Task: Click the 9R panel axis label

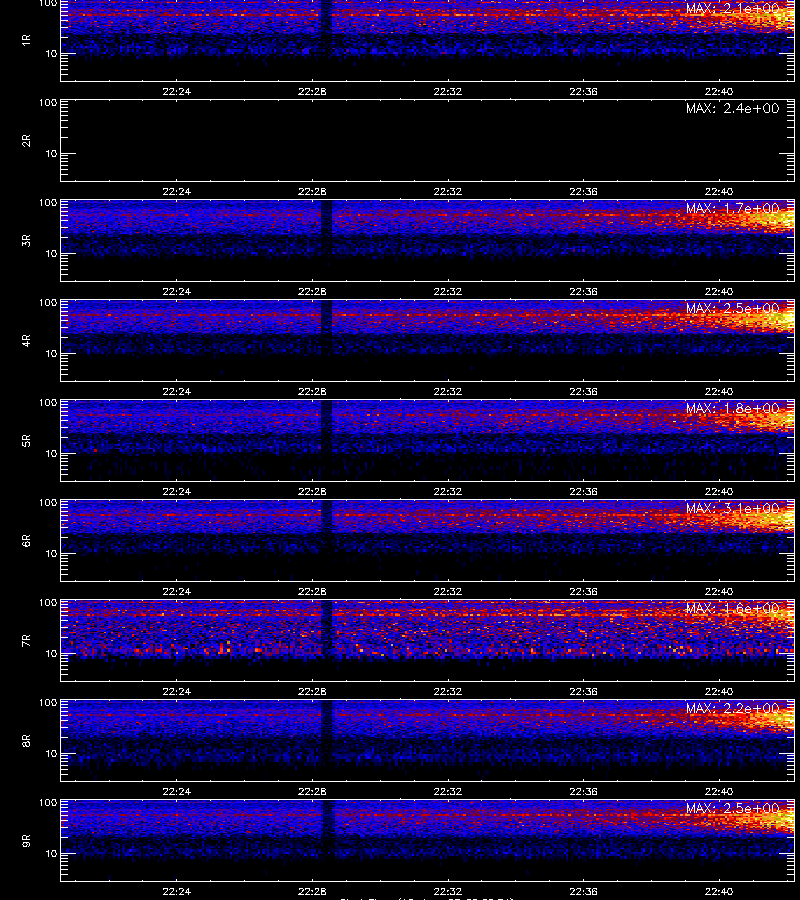Action: 26,841
